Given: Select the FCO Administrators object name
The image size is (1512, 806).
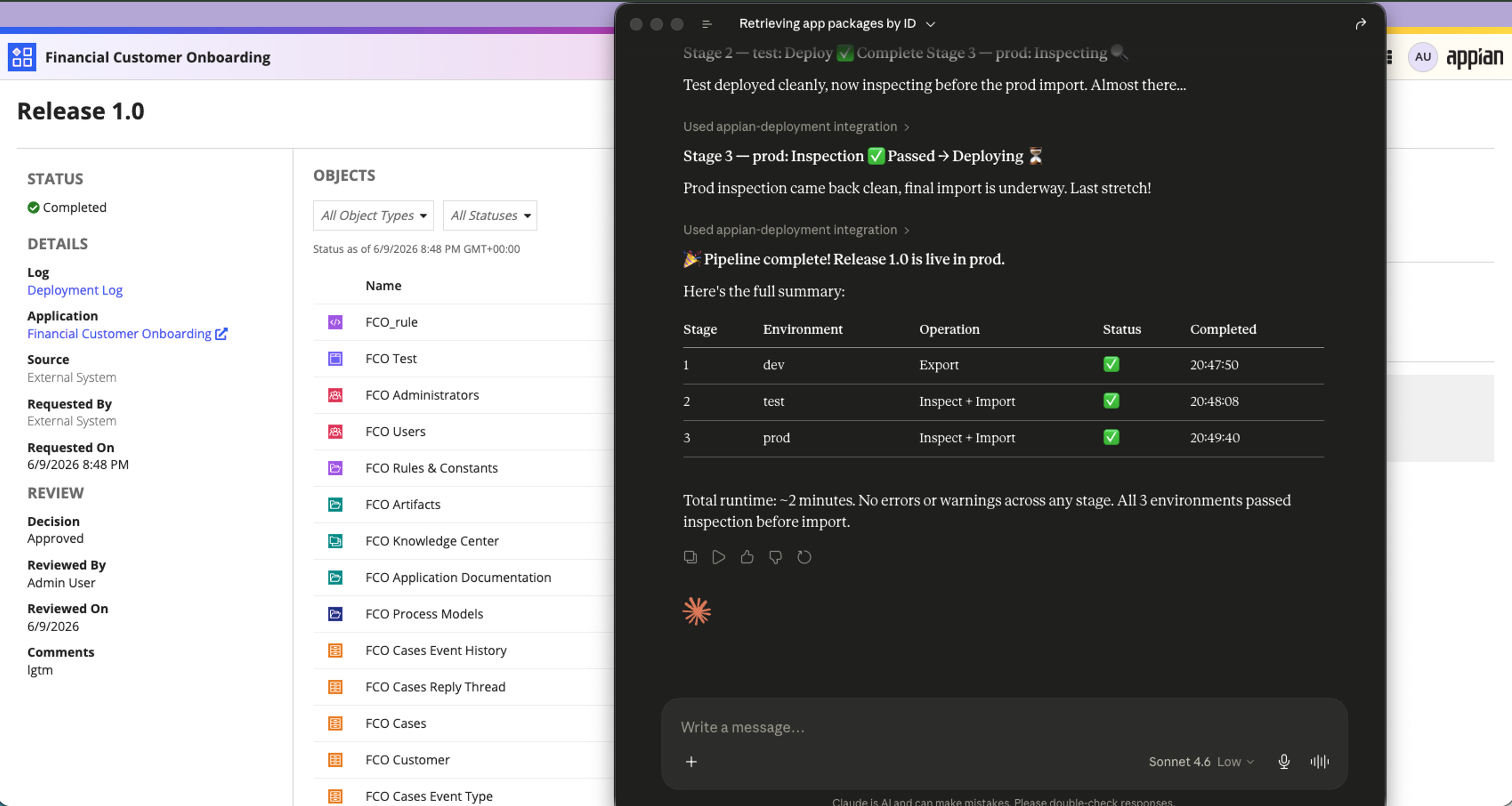Looking at the screenshot, I should 422,395.
